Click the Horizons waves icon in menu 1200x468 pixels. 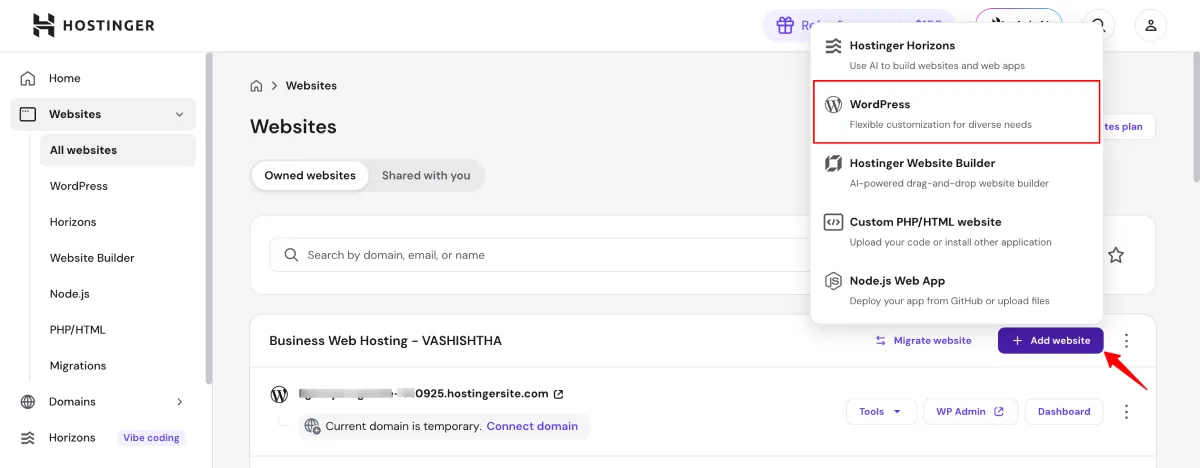833,46
